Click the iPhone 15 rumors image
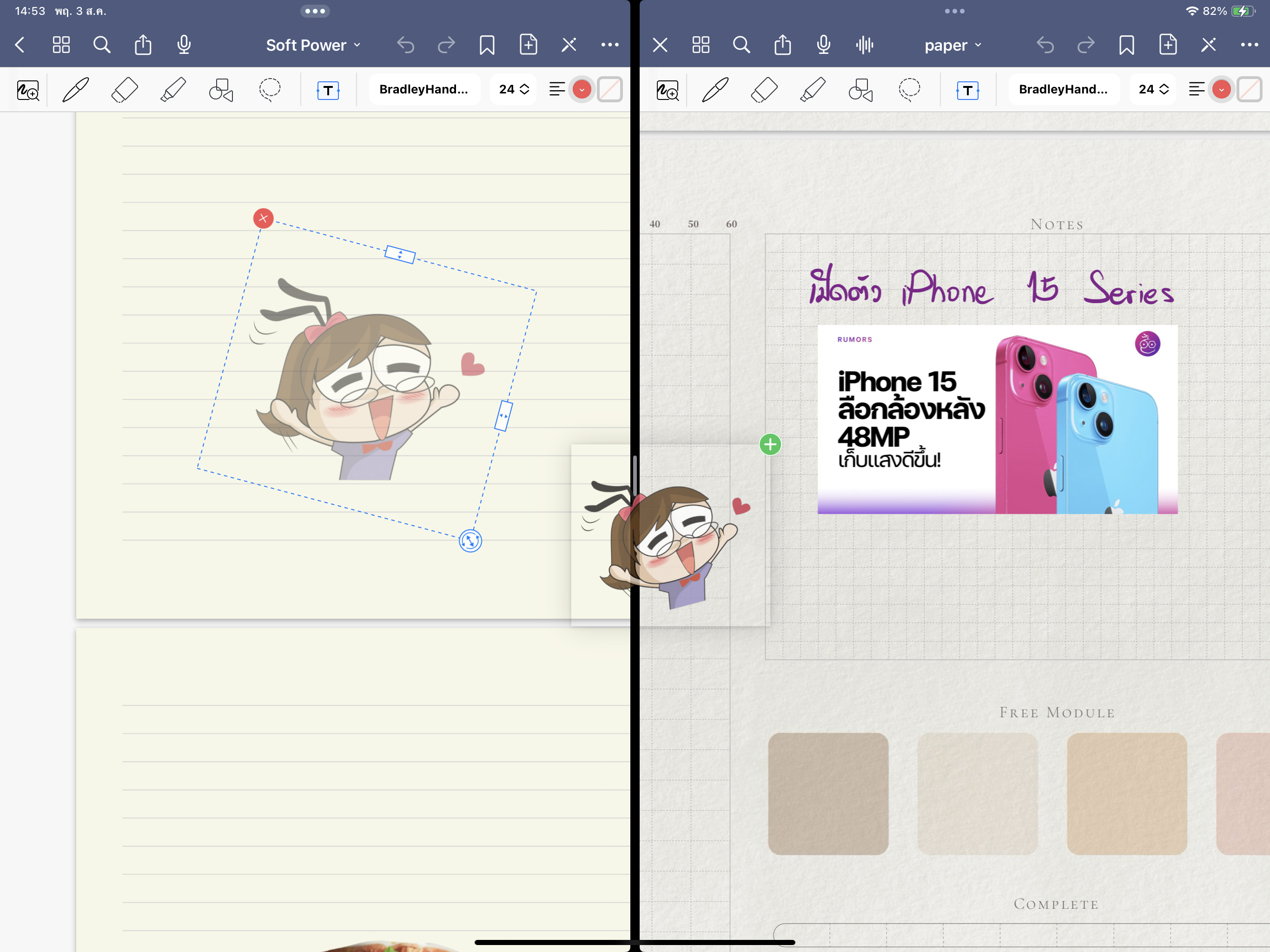The width and height of the screenshot is (1270, 952). [x=997, y=419]
